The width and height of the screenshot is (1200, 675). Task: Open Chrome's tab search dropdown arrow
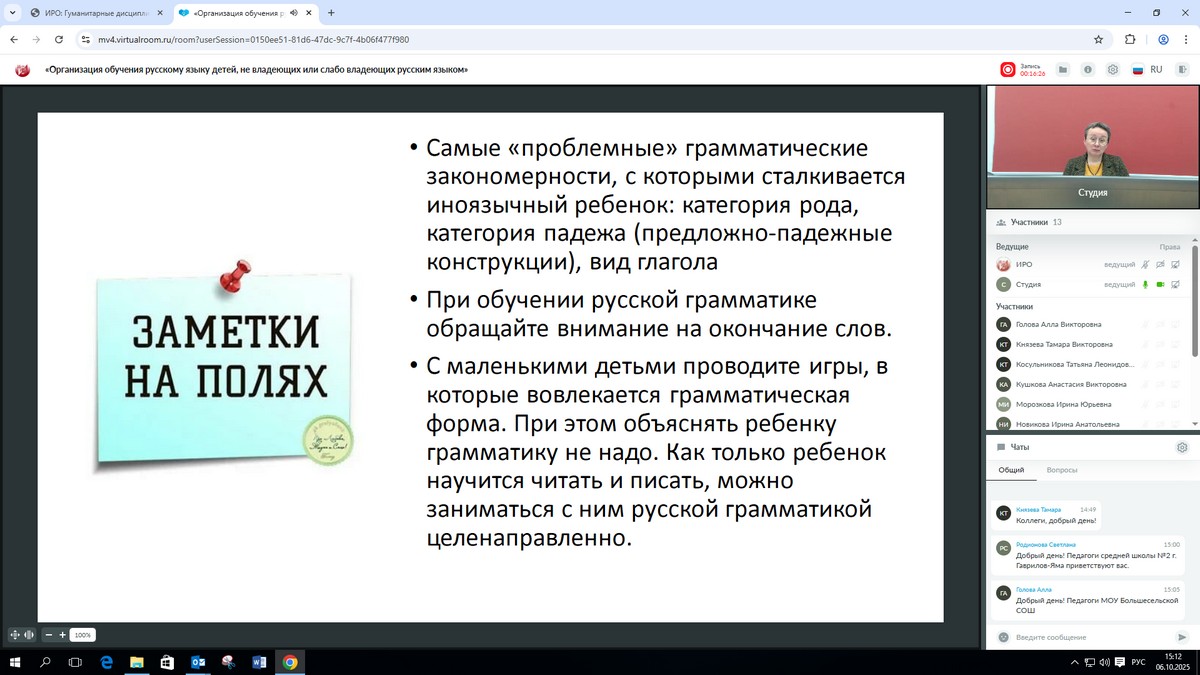coord(11,13)
